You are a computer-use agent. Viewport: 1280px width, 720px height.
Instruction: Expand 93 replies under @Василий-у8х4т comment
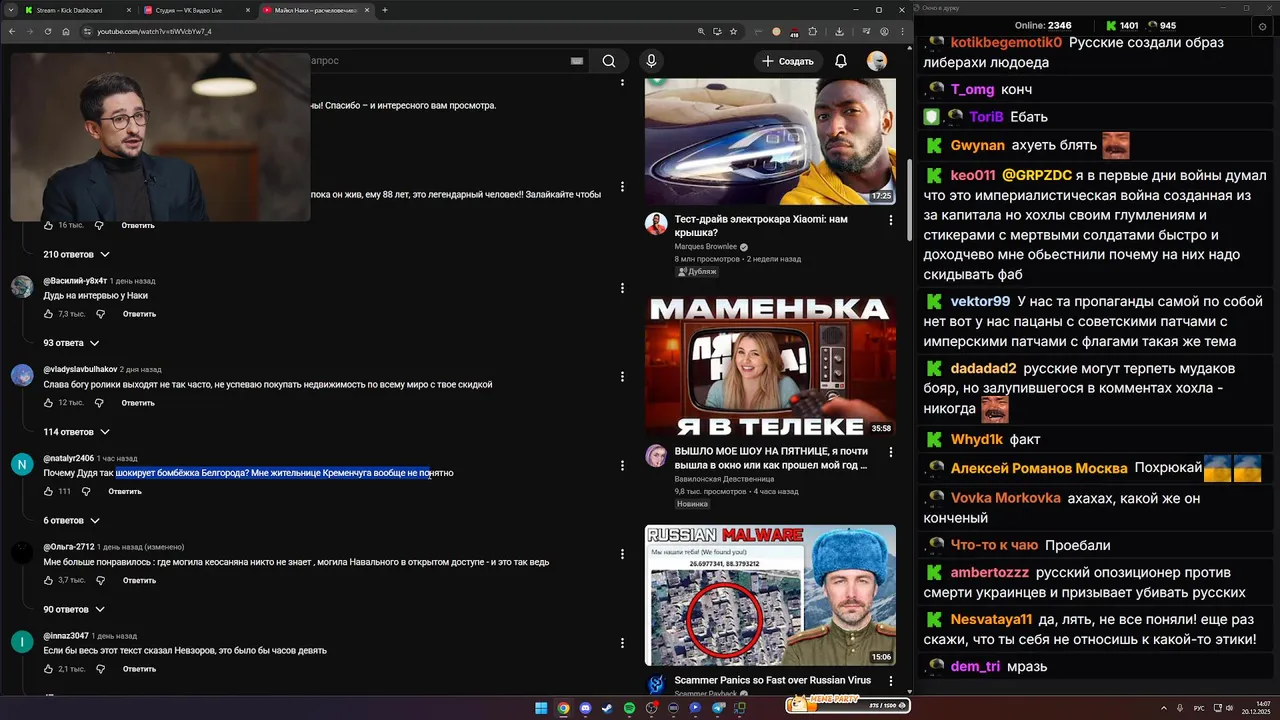(73, 343)
